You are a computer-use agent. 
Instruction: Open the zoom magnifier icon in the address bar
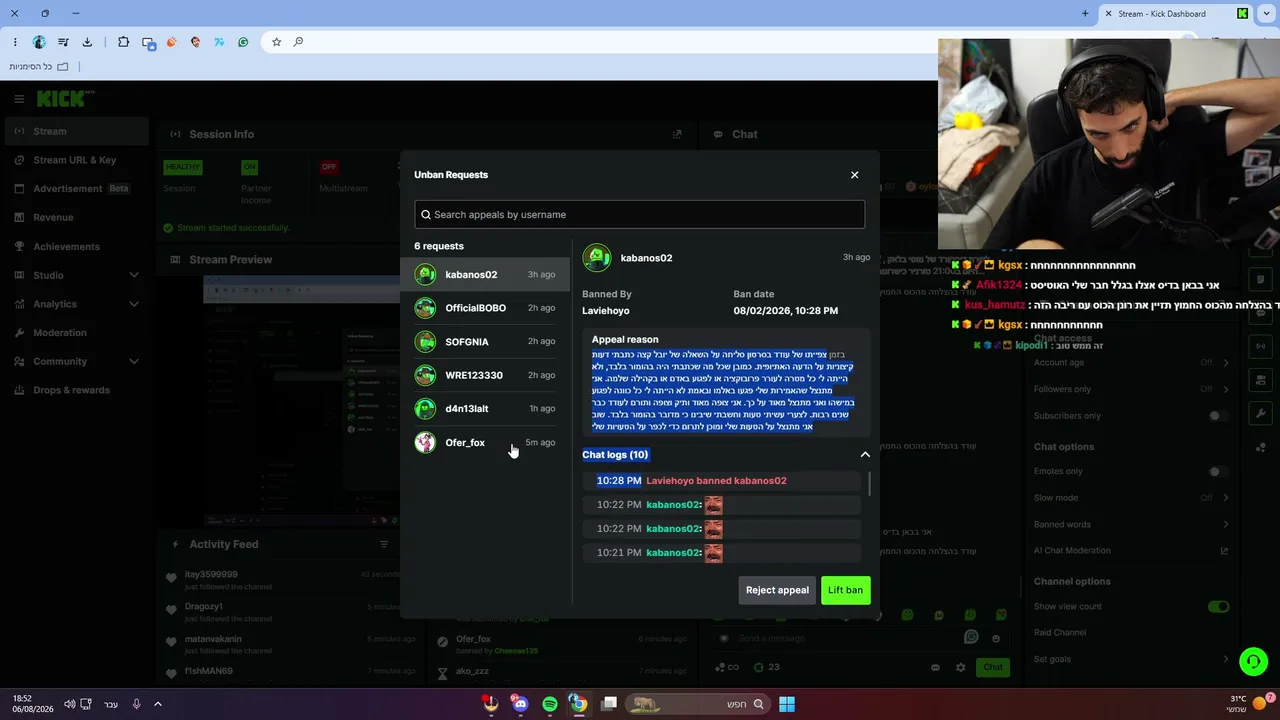click(x=298, y=42)
